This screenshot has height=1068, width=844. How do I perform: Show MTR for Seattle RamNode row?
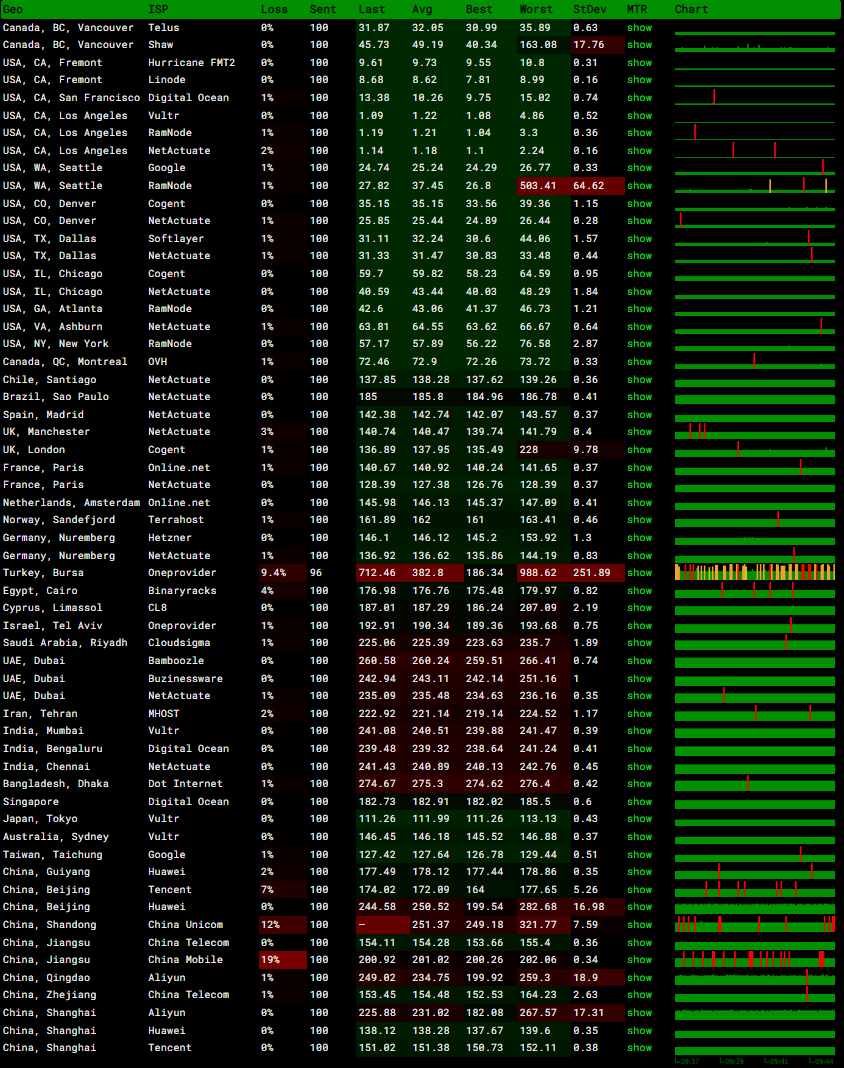pyautogui.click(x=639, y=186)
